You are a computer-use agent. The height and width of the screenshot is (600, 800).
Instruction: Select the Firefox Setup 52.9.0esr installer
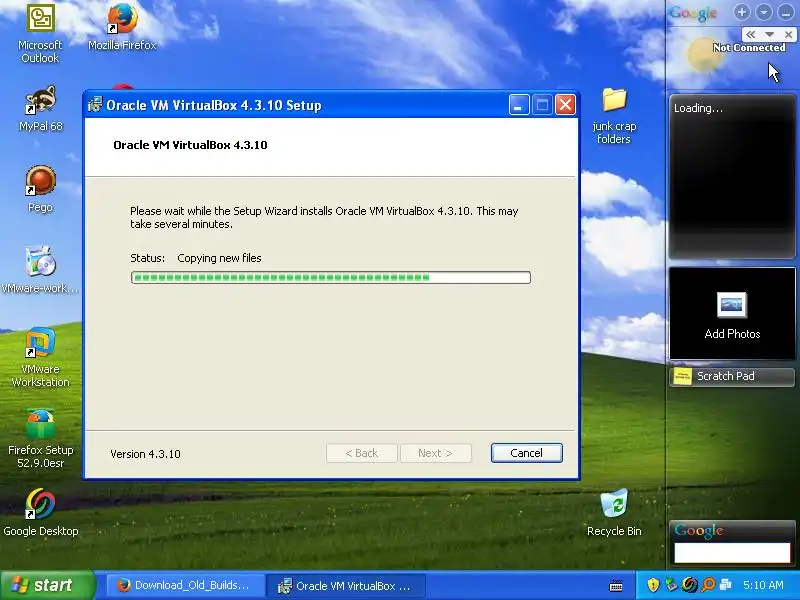(40, 424)
